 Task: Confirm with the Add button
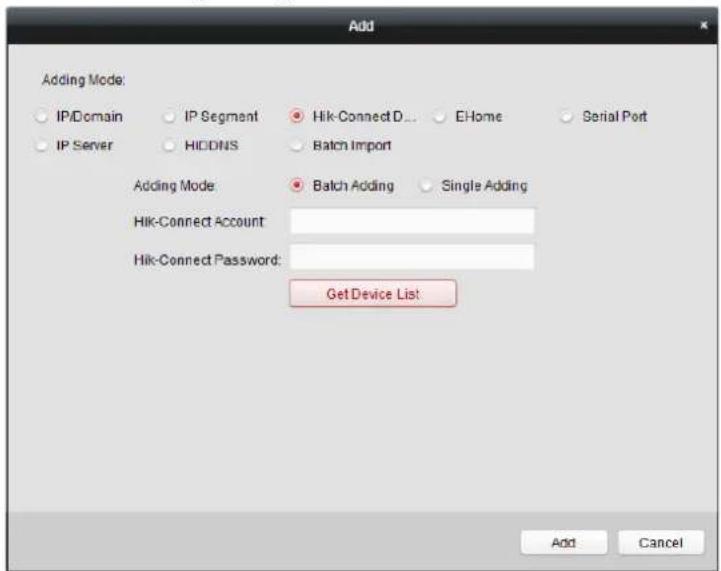(x=564, y=542)
